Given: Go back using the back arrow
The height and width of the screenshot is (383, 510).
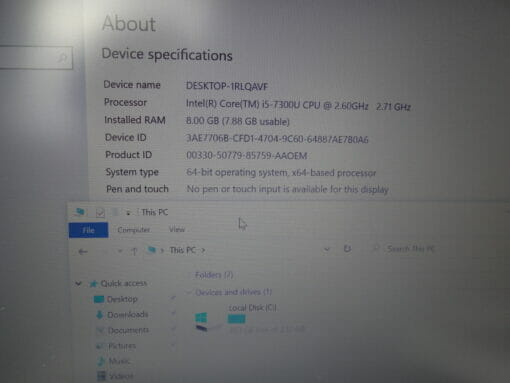Looking at the screenshot, I should click(x=83, y=251).
